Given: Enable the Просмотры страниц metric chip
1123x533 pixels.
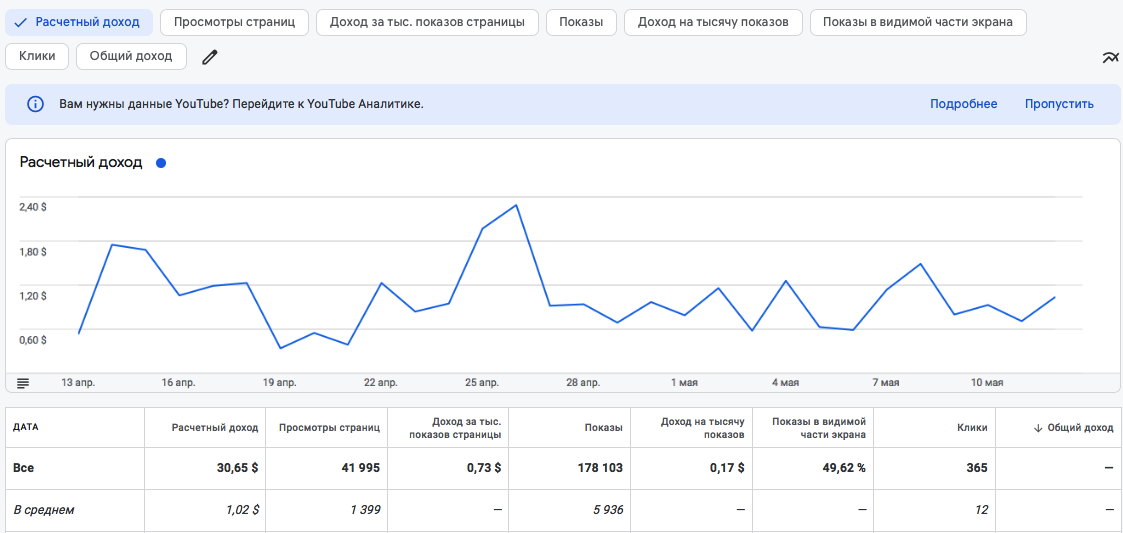Looking at the screenshot, I should [x=234, y=22].
